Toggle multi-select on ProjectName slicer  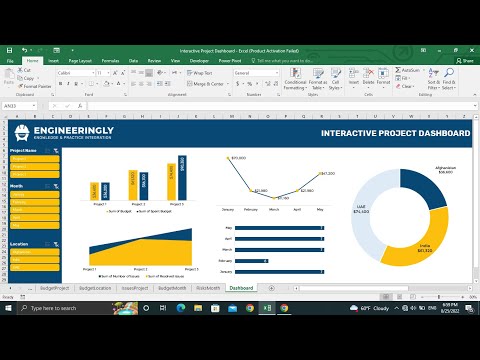[48, 151]
